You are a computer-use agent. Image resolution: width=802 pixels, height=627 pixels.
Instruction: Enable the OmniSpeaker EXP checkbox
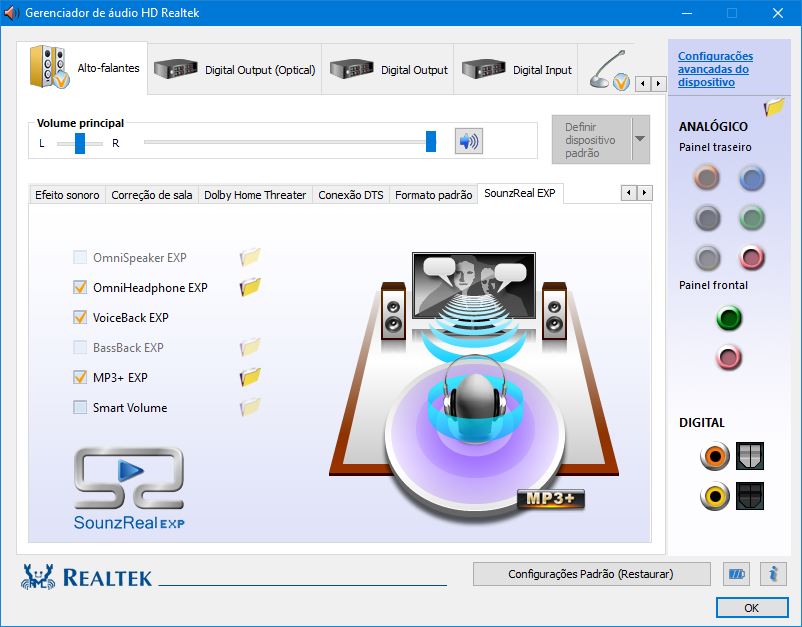click(80, 257)
